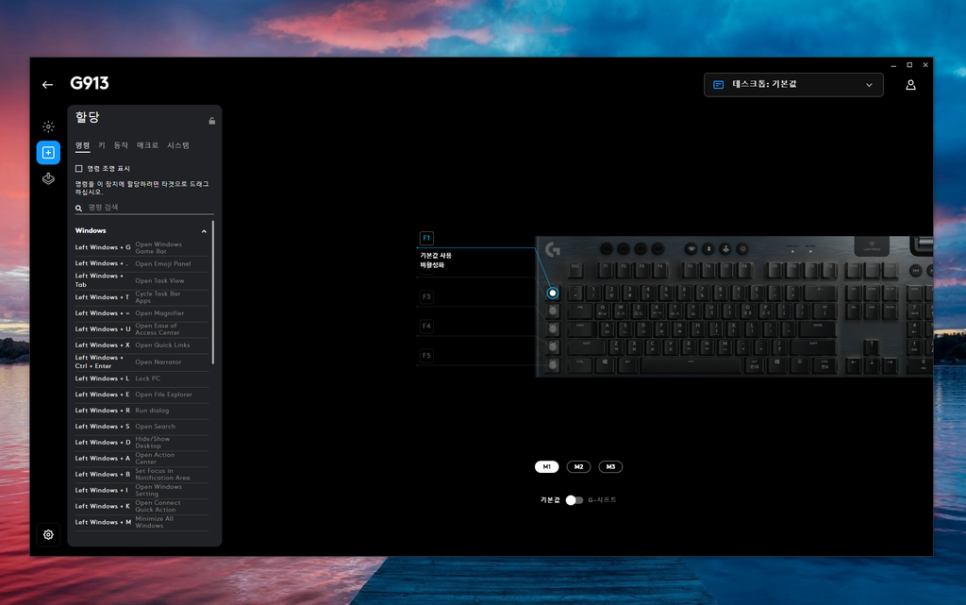Select Left Windows + A Open Action Center
Image resolution: width=966 pixels, height=605 pixels.
click(x=142, y=458)
